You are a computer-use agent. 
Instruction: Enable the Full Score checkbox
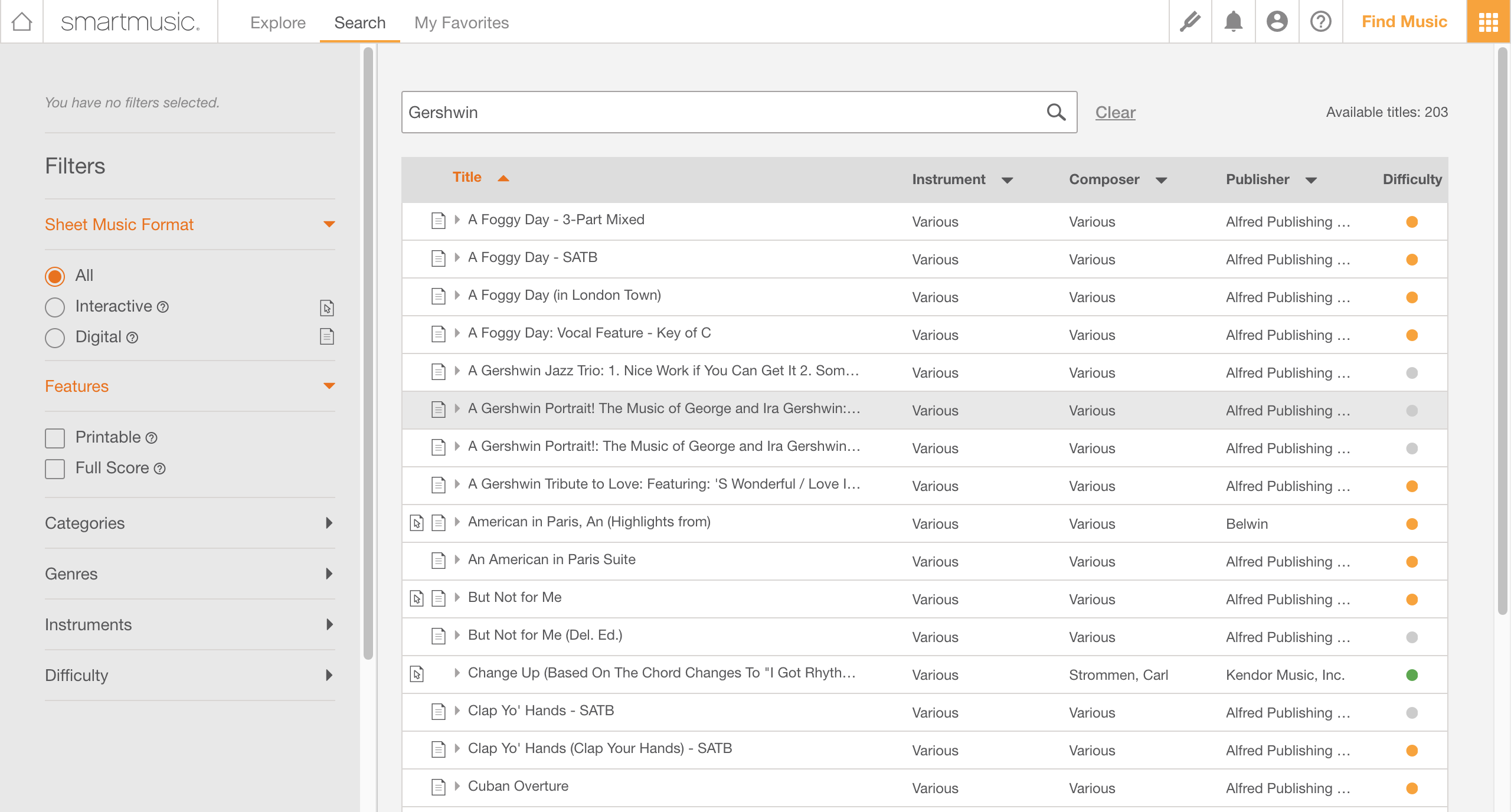[x=55, y=469]
